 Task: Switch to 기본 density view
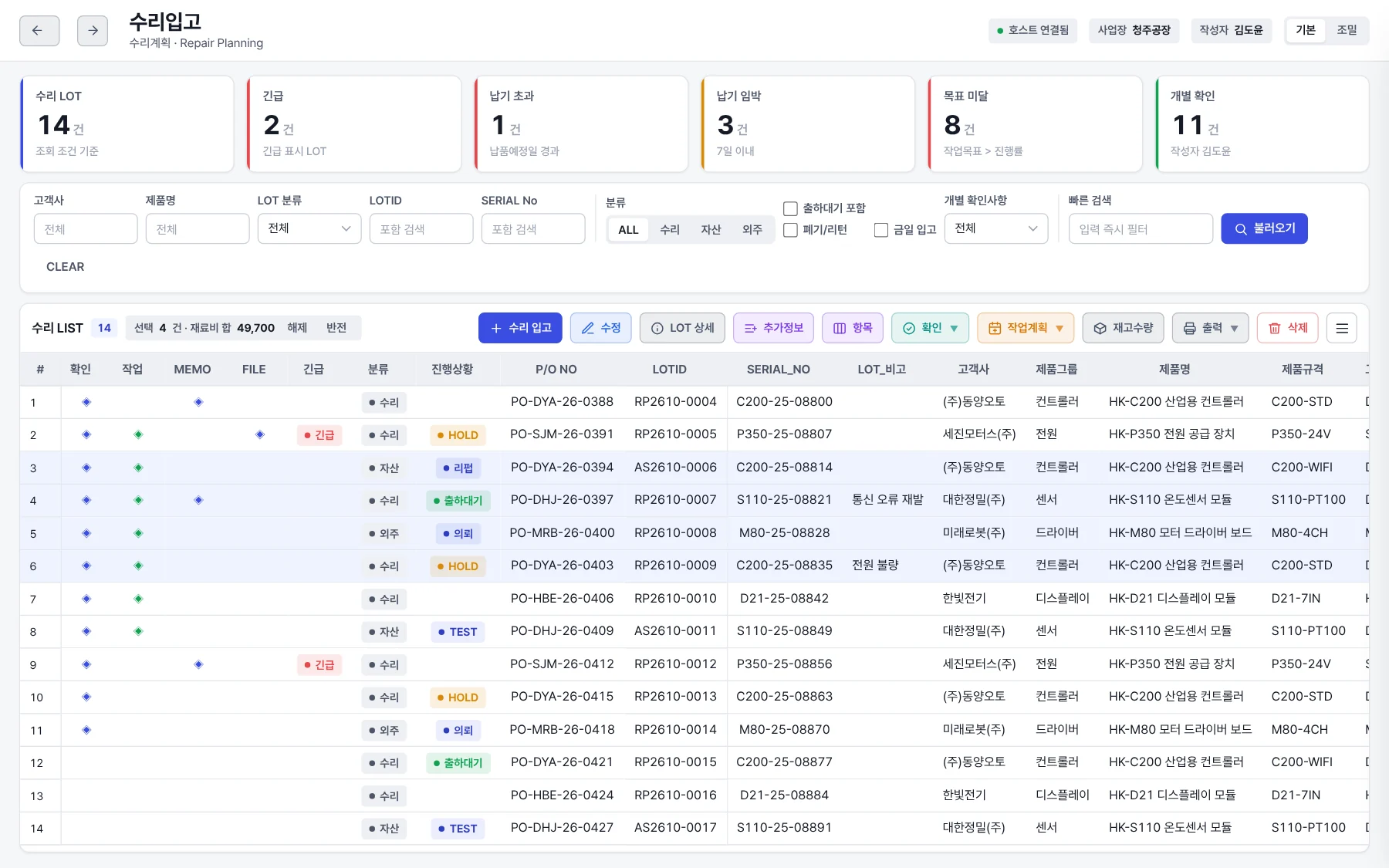point(1306,30)
